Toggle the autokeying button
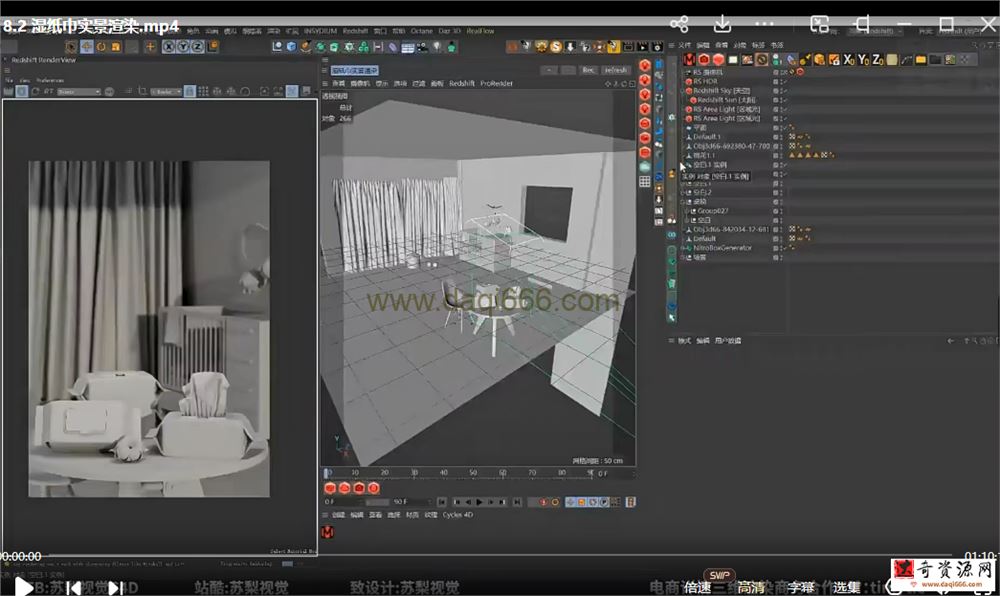Image resolution: width=1000 pixels, height=596 pixels. pyautogui.click(x=555, y=502)
